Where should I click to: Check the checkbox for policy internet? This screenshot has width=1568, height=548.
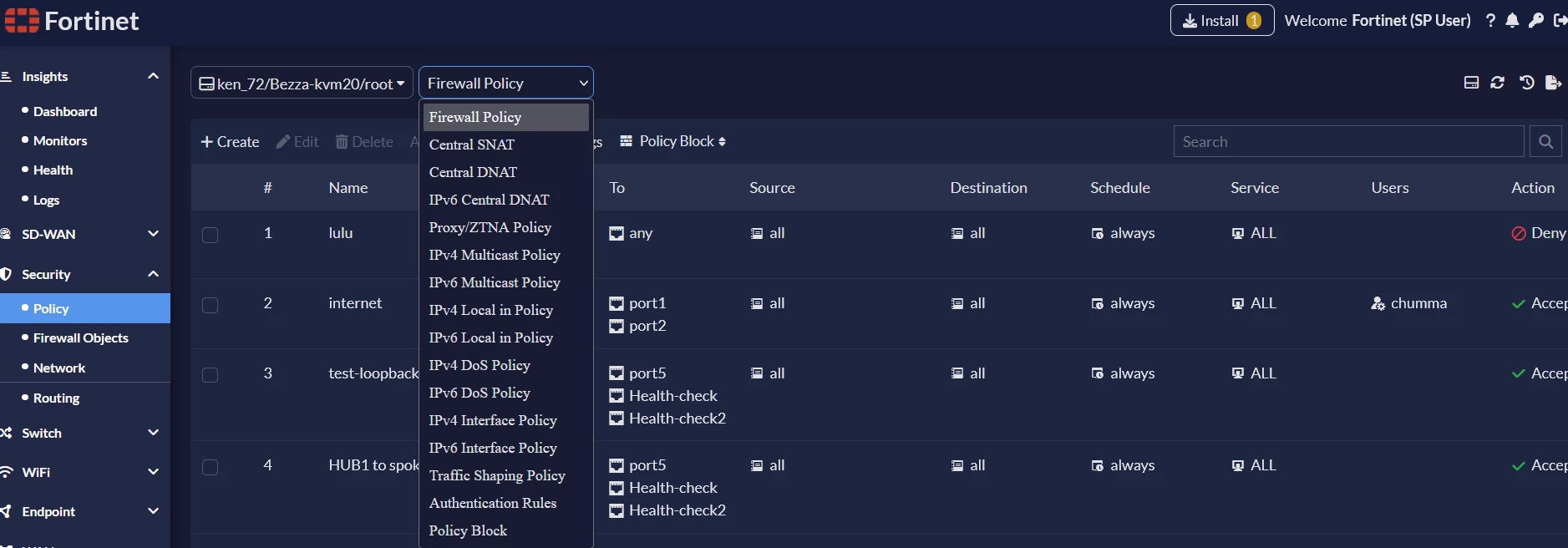pos(211,305)
